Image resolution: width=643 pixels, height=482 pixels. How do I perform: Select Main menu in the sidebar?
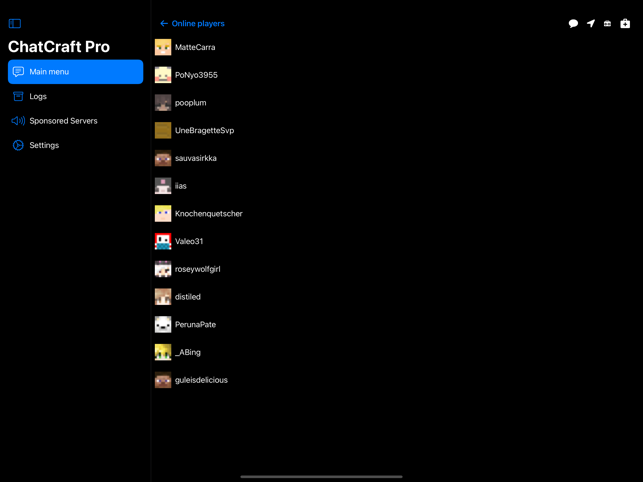75,72
